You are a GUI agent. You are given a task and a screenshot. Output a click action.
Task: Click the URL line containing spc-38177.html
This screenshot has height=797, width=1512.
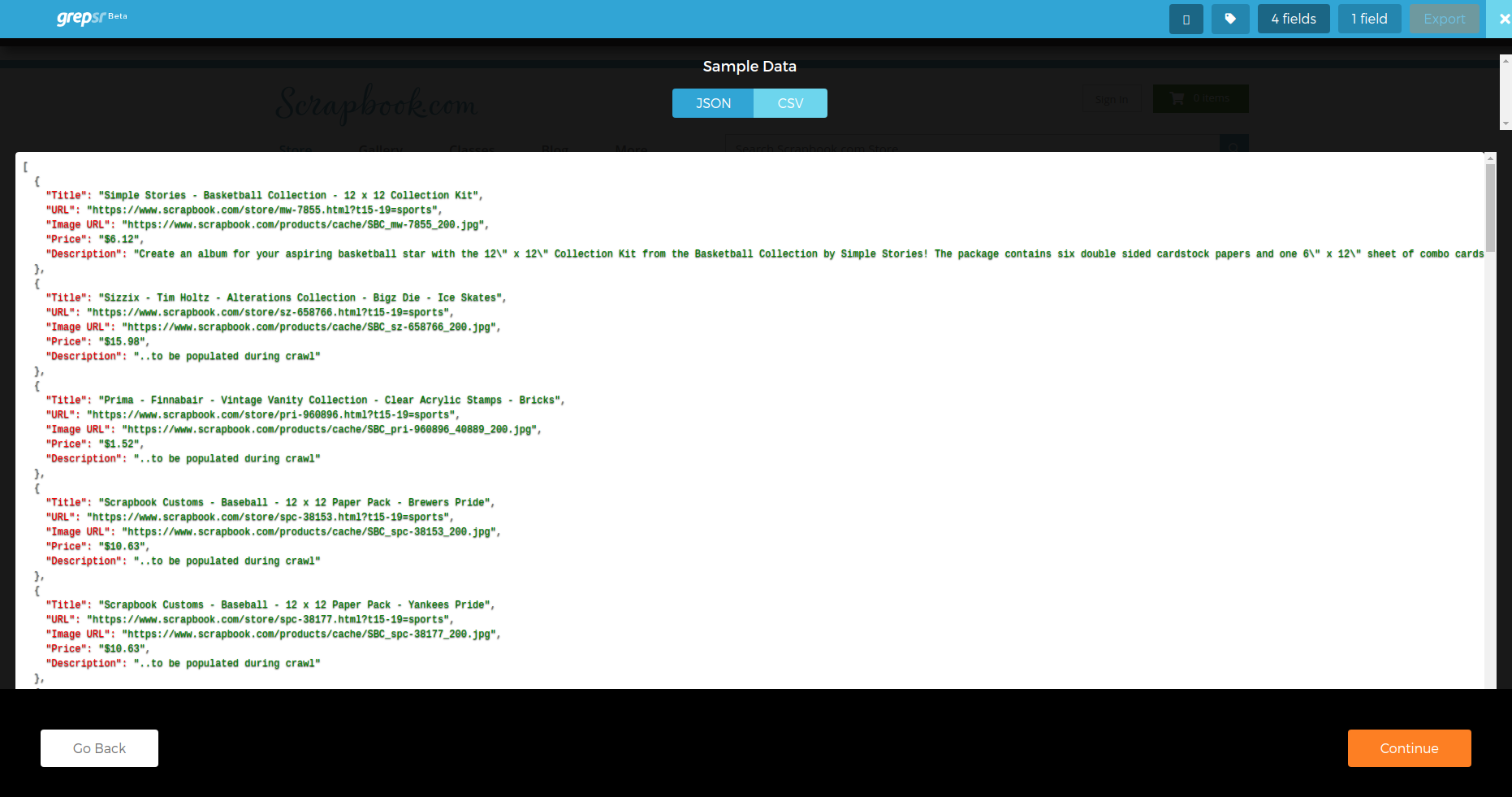(250, 620)
